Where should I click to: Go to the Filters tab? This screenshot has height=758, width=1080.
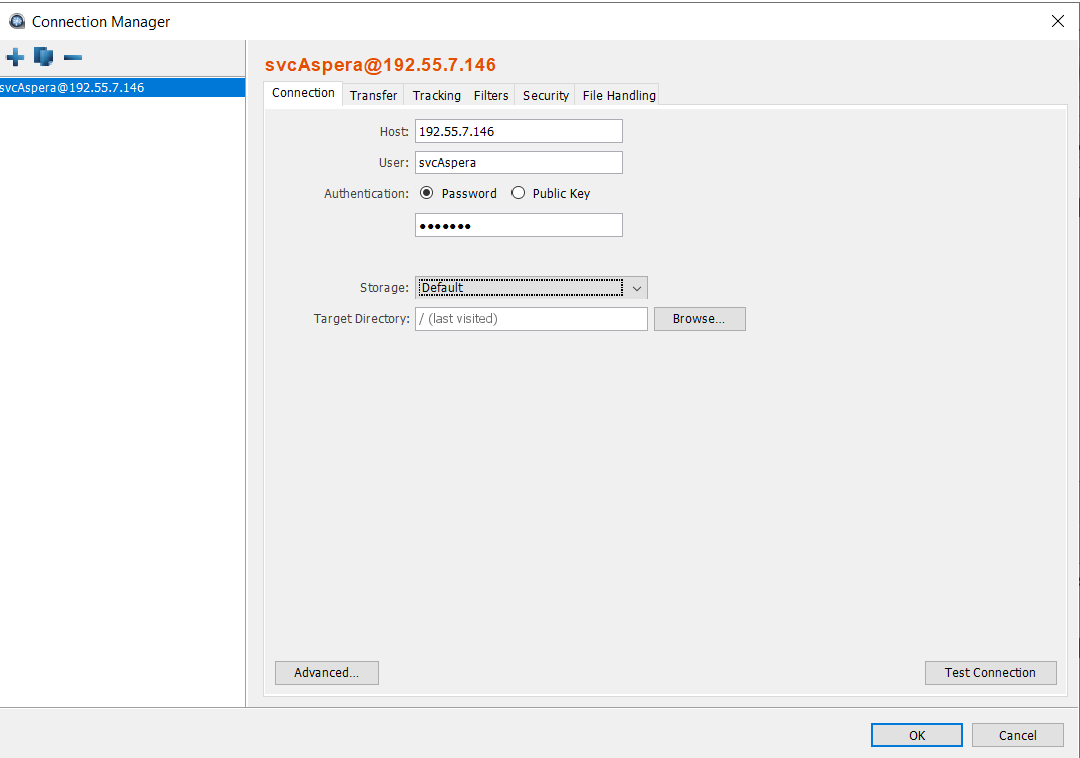(x=491, y=96)
